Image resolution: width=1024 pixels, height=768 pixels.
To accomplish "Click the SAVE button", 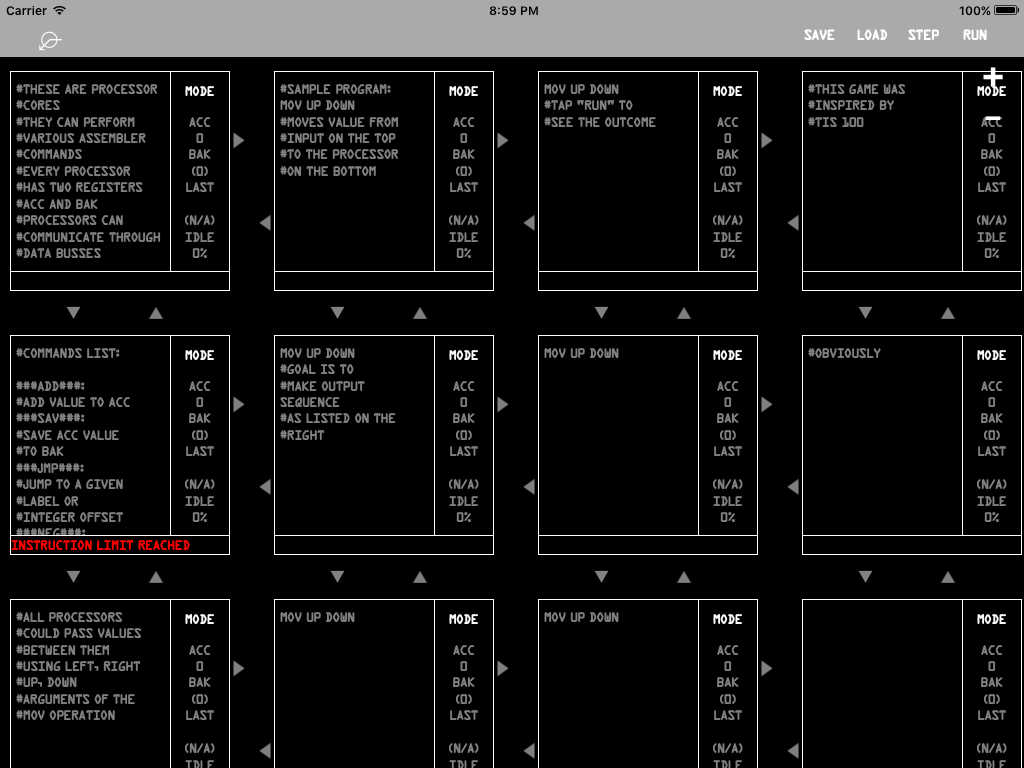I will tap(819, 35).
